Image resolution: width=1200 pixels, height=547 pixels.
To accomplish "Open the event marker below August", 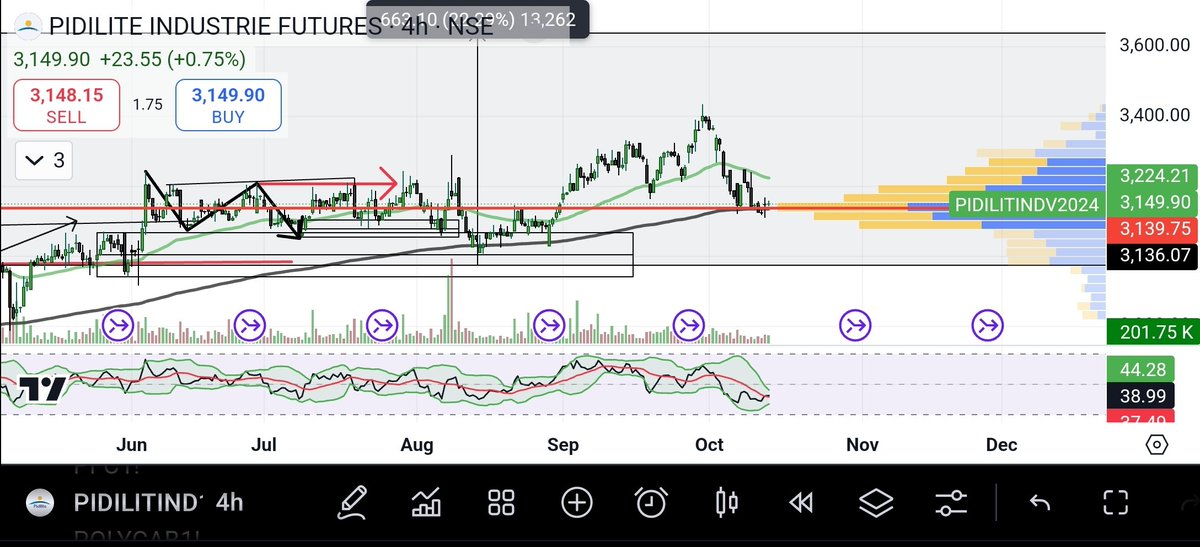I will tap(382, 325).
